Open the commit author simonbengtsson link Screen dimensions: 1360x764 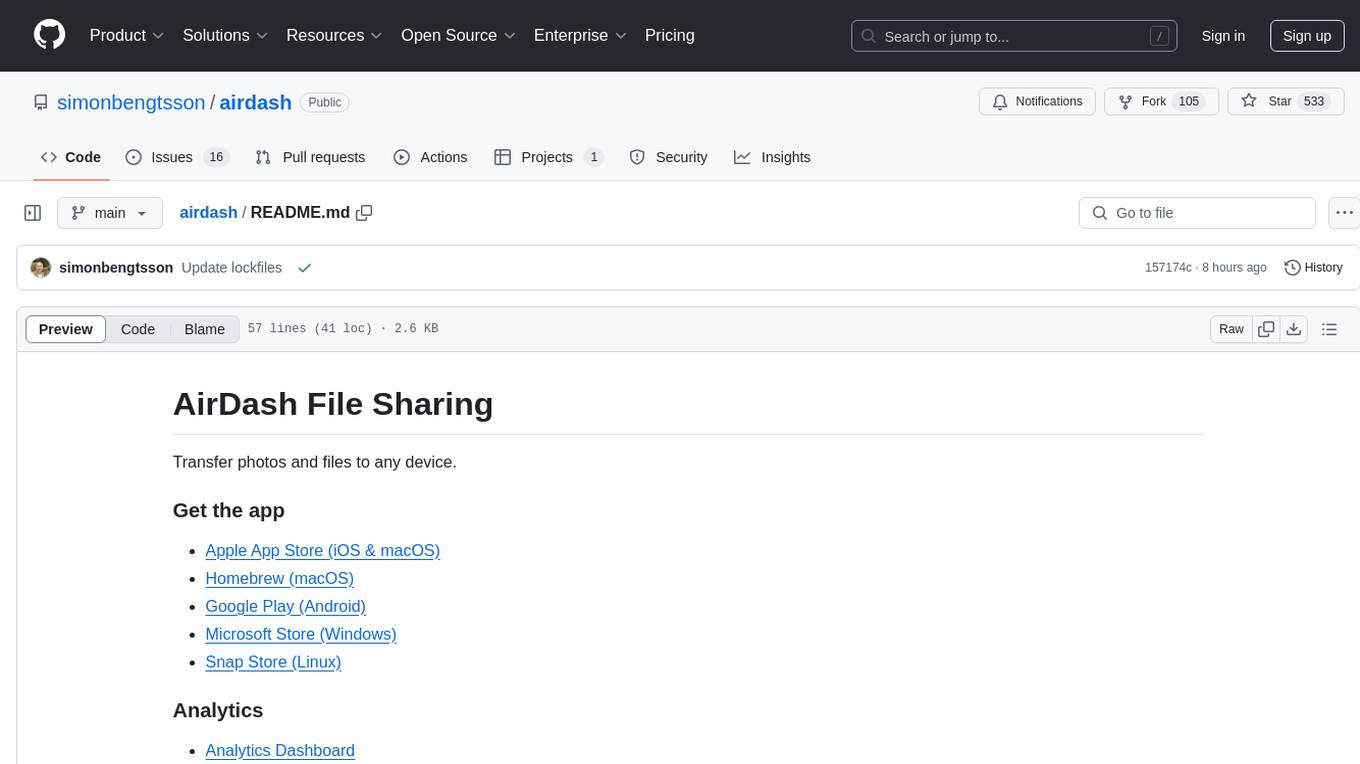click(x=116, y=268)
